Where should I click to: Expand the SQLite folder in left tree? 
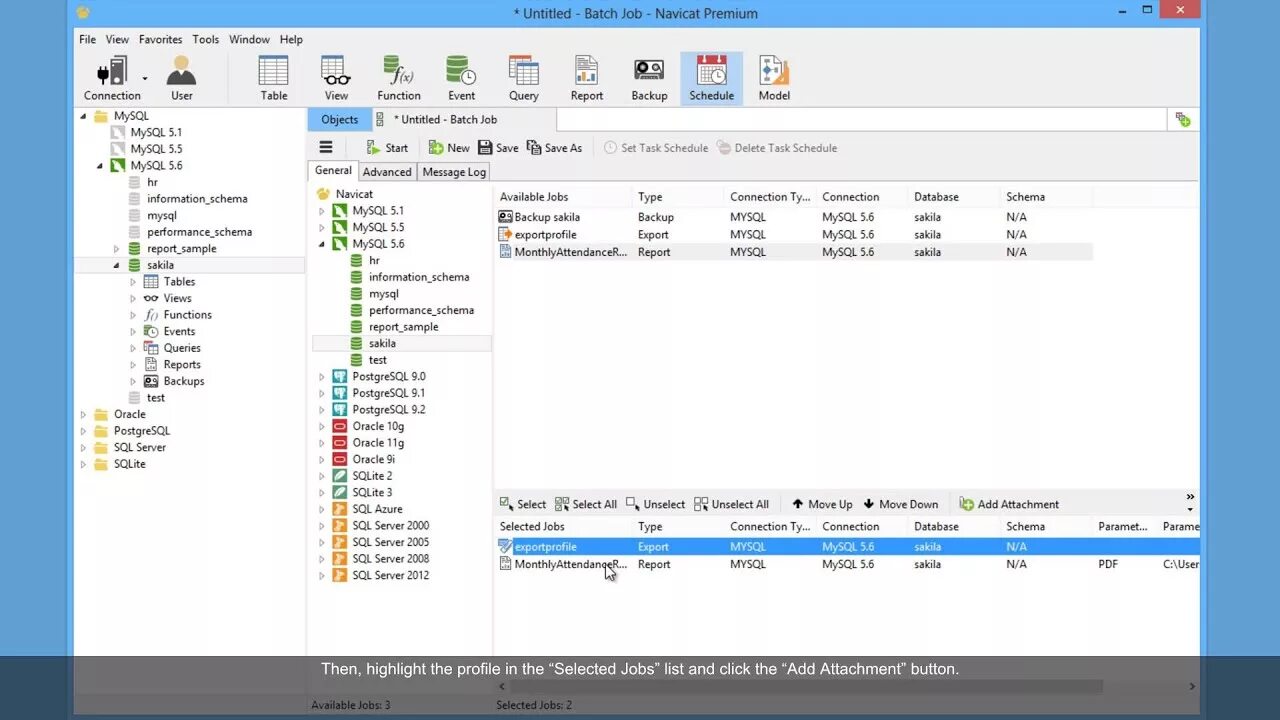tap(84, 464)
